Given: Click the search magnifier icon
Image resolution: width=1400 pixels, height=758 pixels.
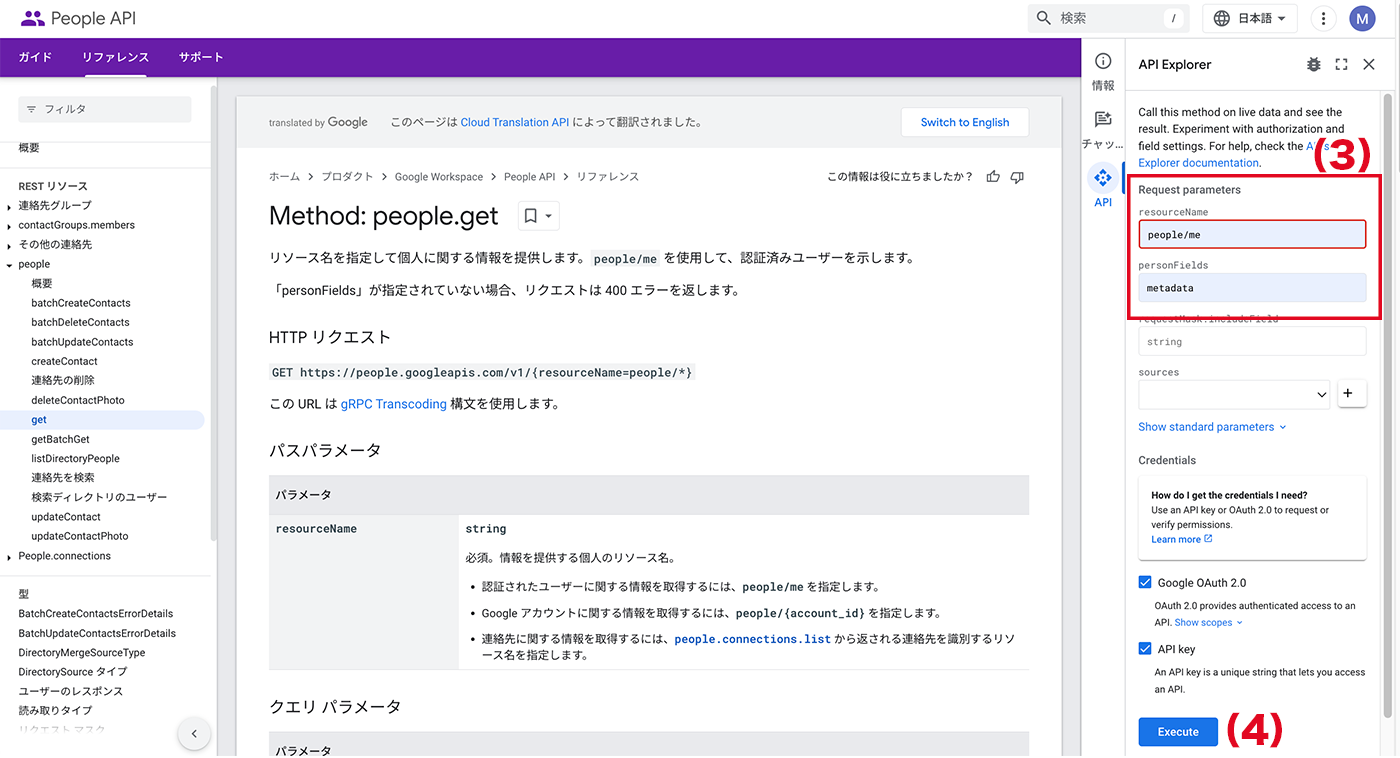Looking at the screenshot, I should tap(1044, 18).
